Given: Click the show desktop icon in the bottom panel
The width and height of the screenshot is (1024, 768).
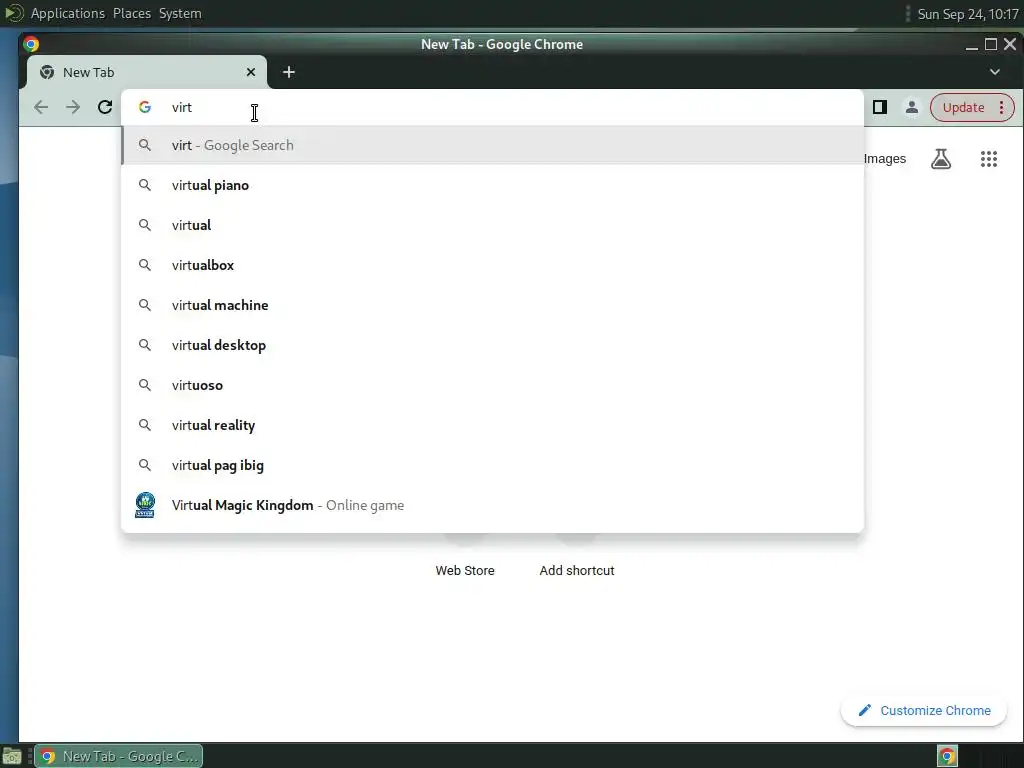Looking at the screenshot, I should point(12,757).
